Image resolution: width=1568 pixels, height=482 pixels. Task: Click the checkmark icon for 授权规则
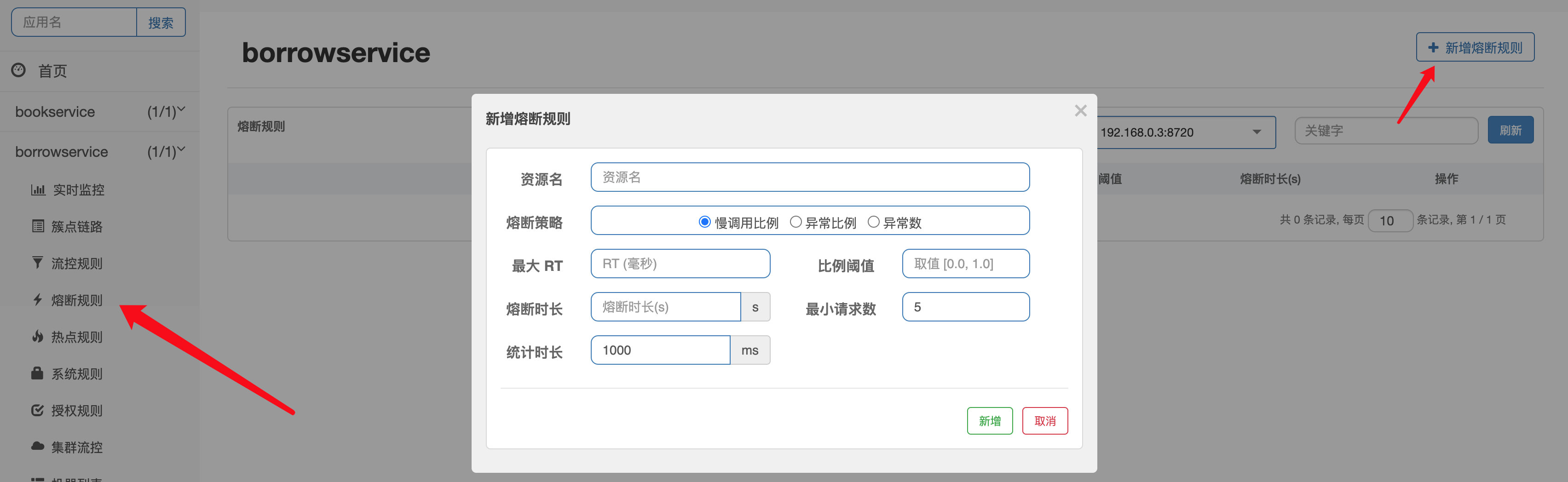pos(38,410)
